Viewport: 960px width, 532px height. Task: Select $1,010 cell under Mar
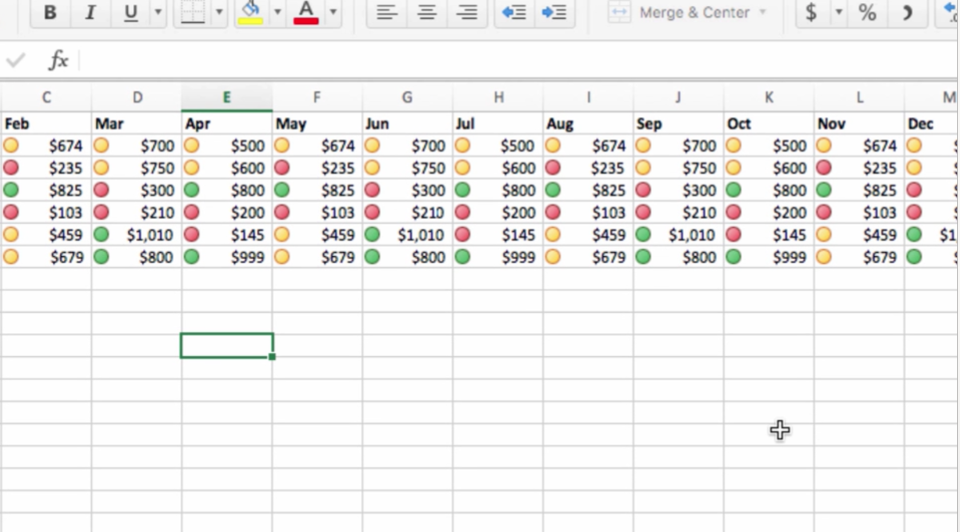(137, 235)
